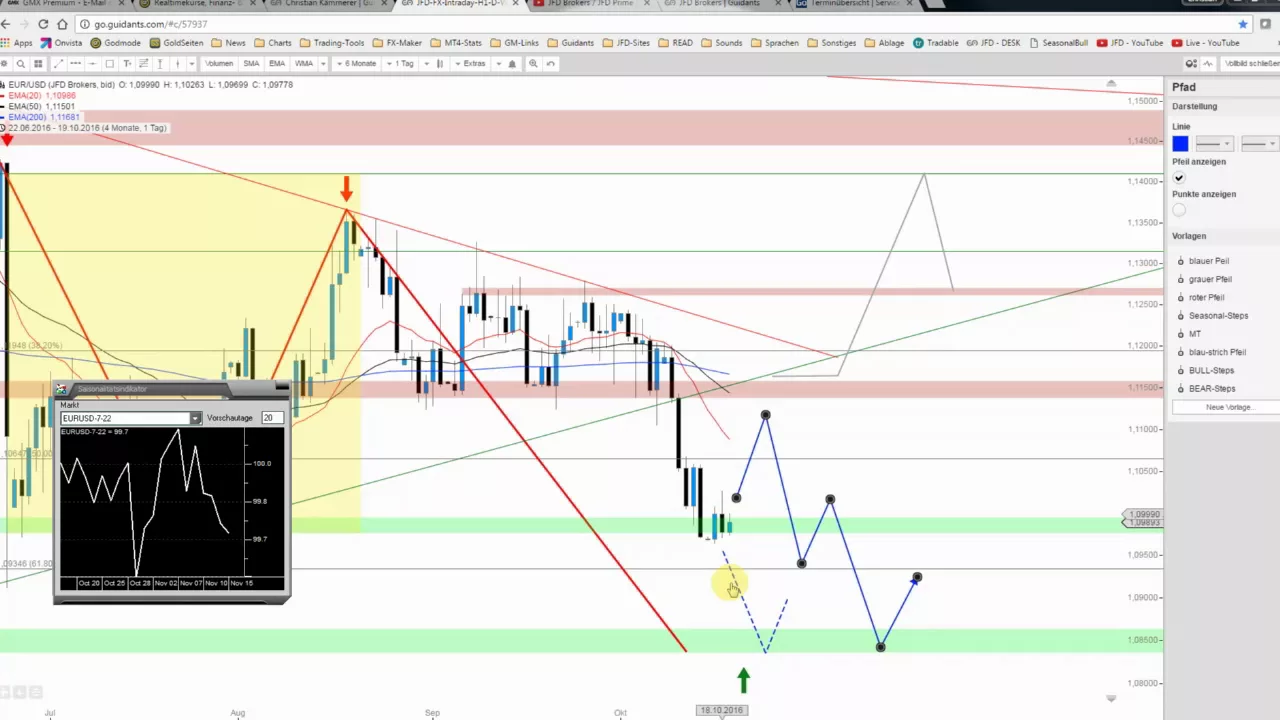Screen dimensions: 1280x720
Task: Navigate back in the browser
Action: click(6, 24)
